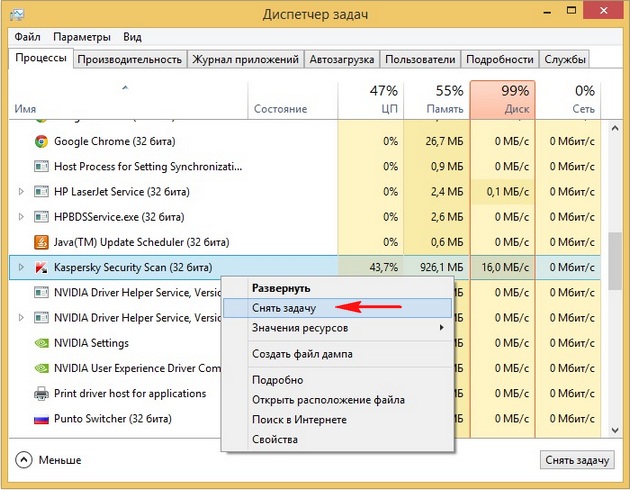Sort by the ЦП column header
Viewport: 630px width, 490px height.
click(x=370, y=100)
